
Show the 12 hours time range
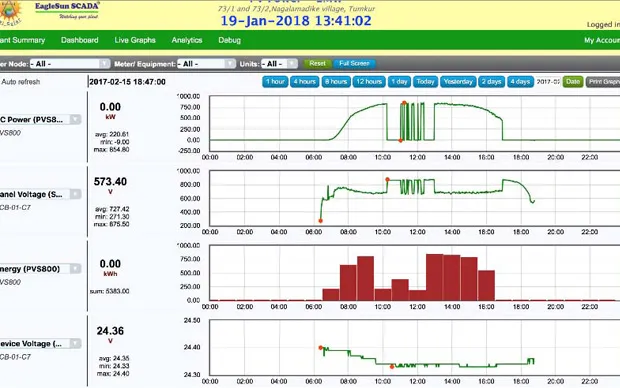click(x=369, y=82)
